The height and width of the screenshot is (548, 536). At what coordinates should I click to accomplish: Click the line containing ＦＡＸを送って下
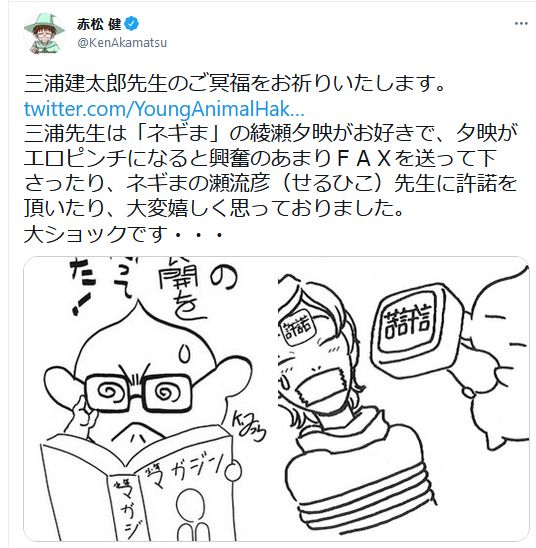(x=260, y=158)
